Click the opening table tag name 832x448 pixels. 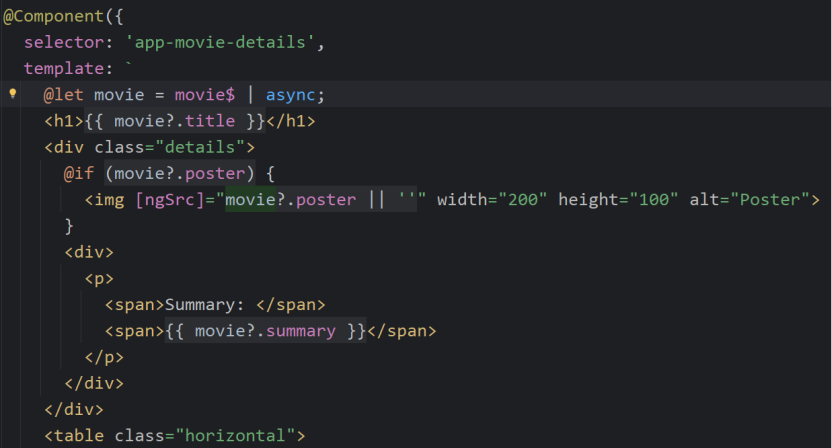(79, 435)
